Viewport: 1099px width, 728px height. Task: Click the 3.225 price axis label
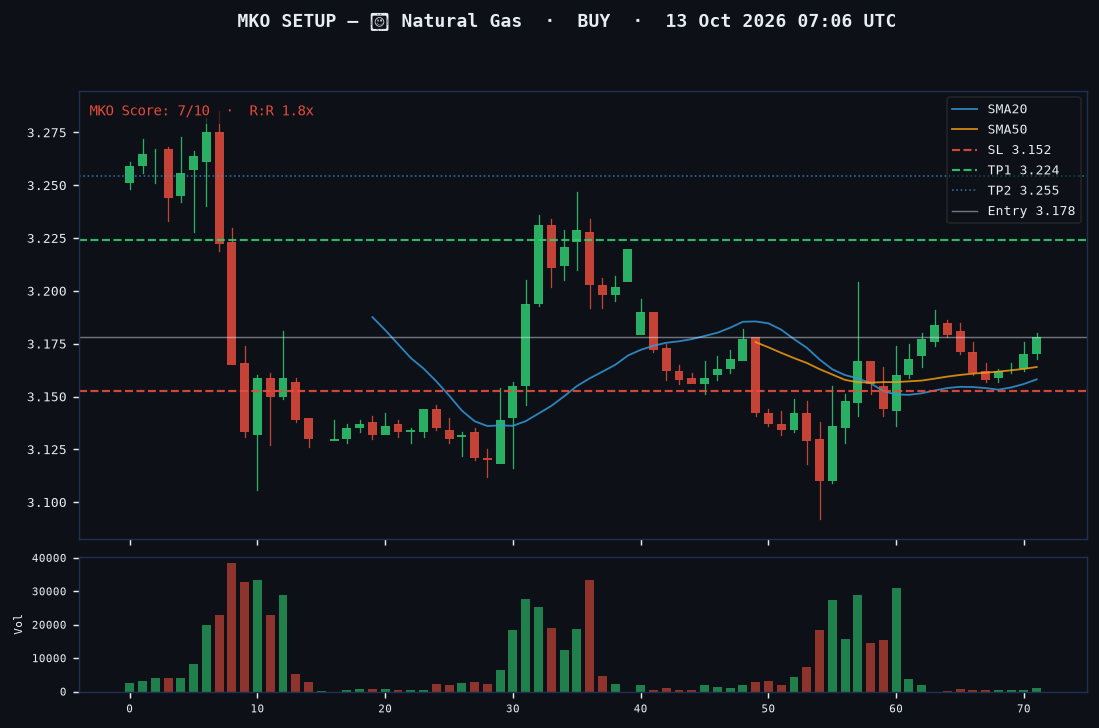(x=47, y=239)
